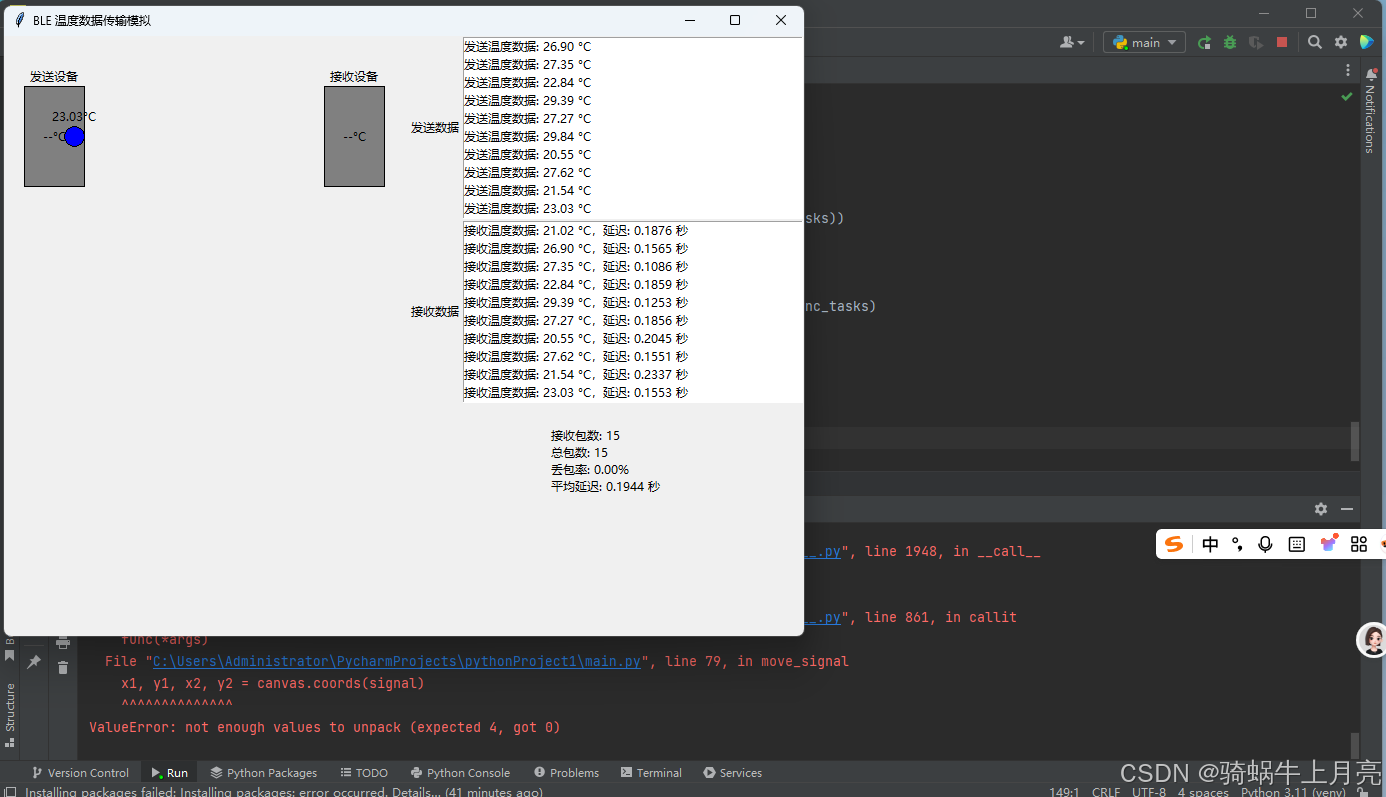Toggle Chinese/English input mode
The height and width of the screenshot is (797, 1386).
[1210, 543]
